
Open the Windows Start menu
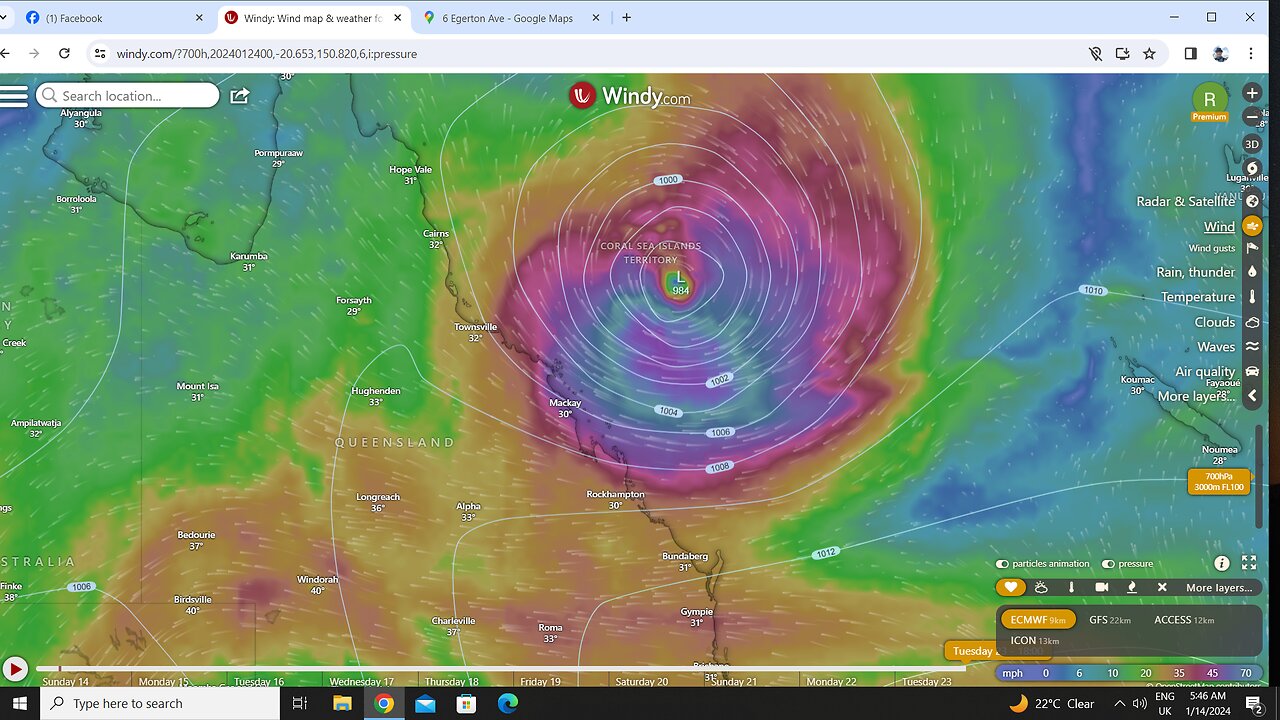click(x=19, y=703)
